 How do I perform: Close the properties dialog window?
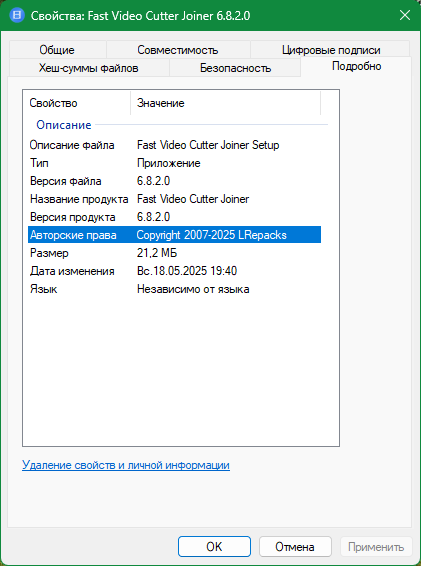(405, 16)
